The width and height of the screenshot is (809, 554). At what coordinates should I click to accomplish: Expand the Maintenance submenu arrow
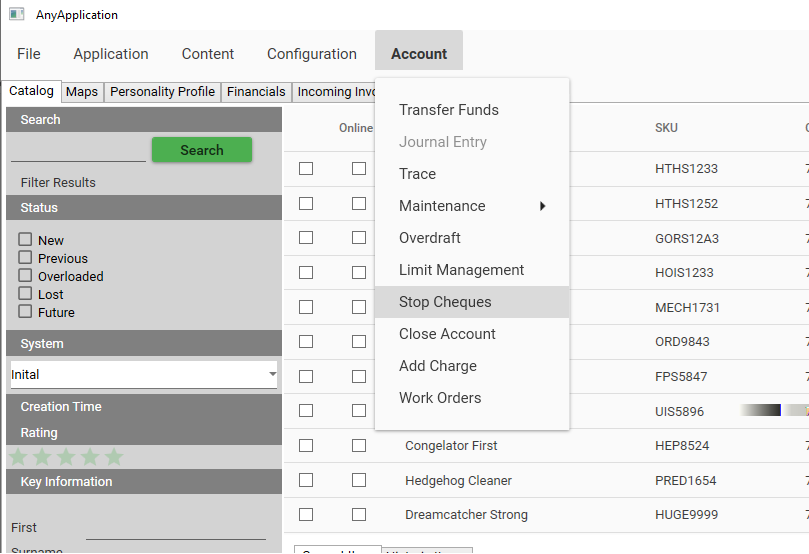[543, 206]
